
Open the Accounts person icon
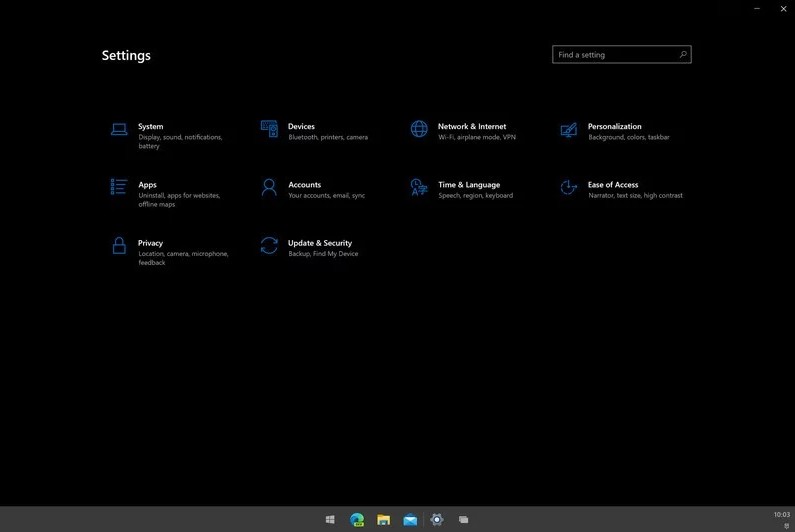pyautogui.click(x=269, y=187)
